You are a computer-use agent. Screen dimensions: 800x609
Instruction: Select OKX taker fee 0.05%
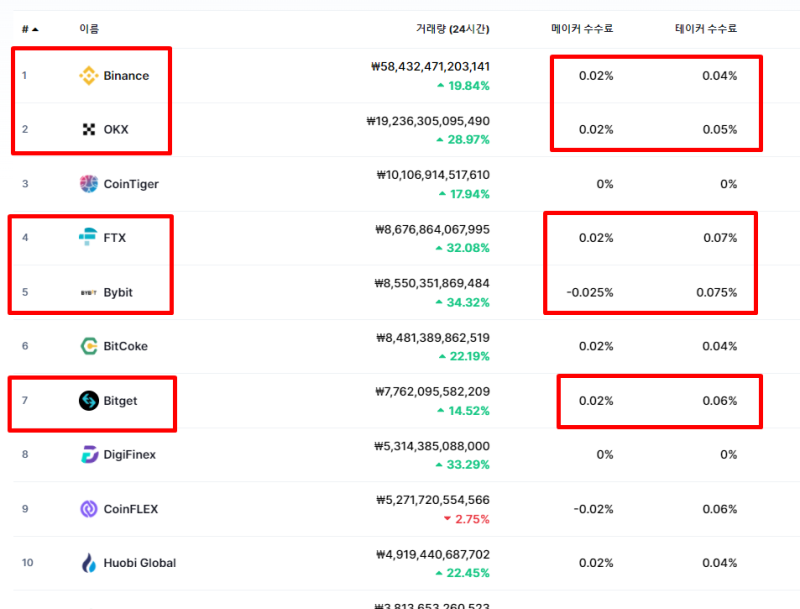(719, 130)
